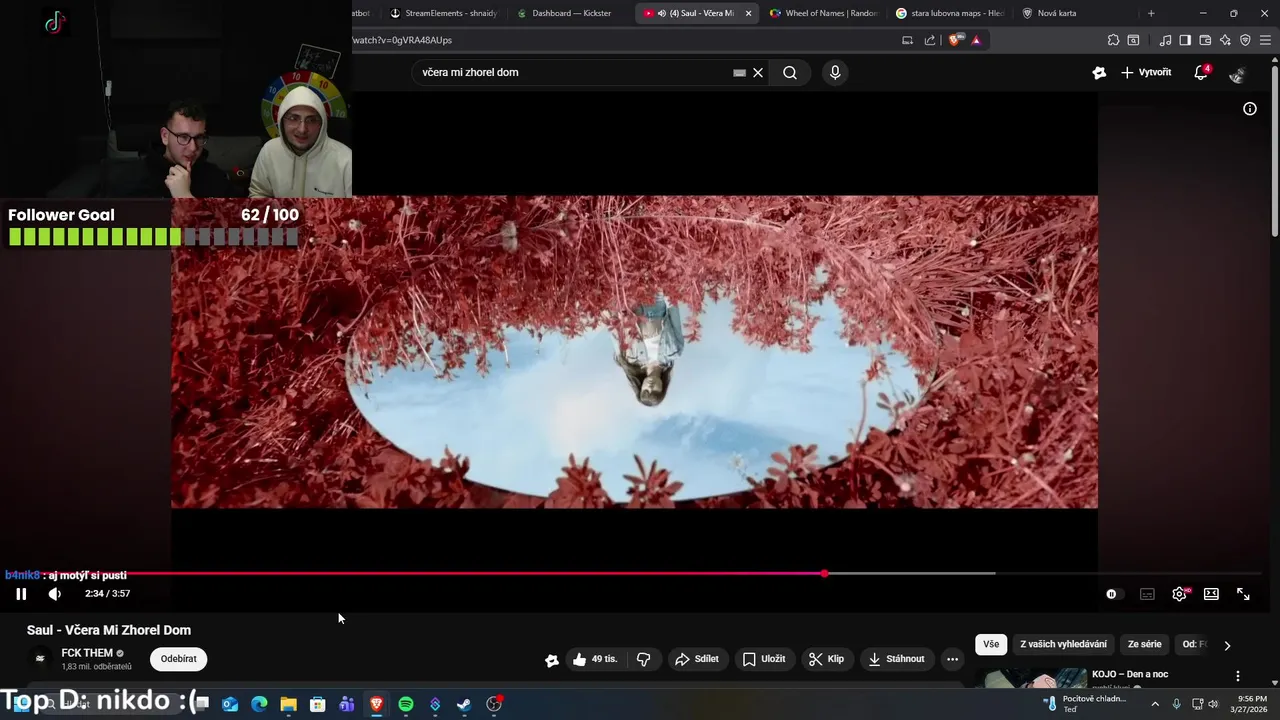The image size is (1280, 720).
Task: Click the share page icon in address bar
Action: tap(930, 40)
